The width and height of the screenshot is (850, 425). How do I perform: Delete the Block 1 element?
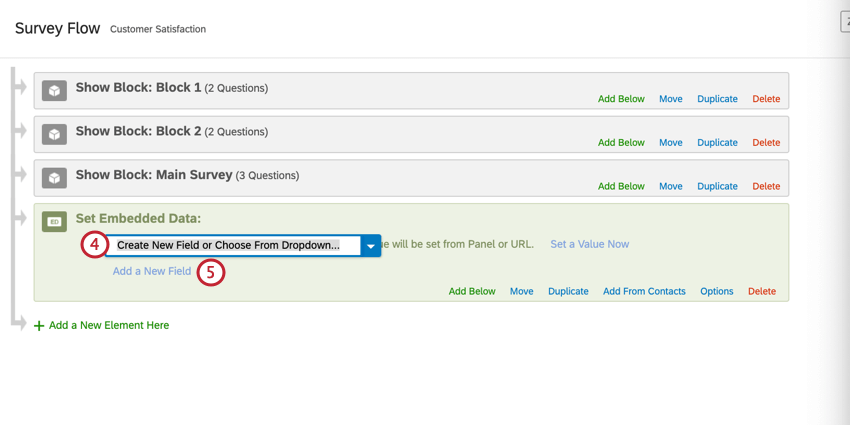(x=766, y=99)
